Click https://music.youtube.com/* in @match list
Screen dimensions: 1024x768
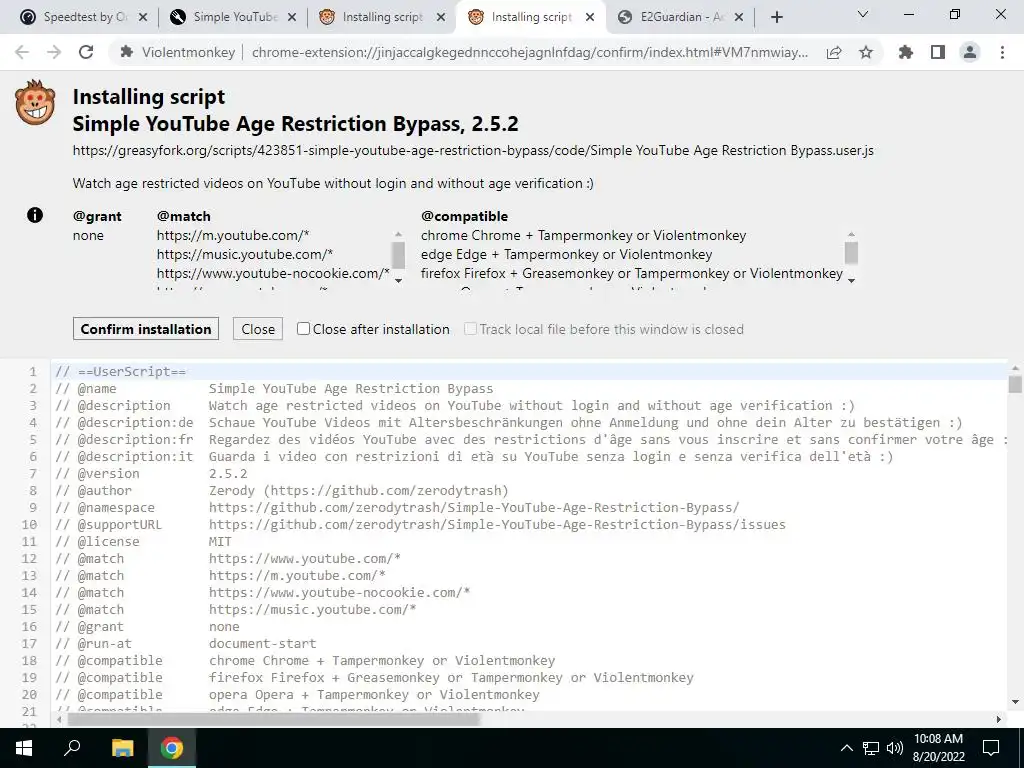click(245, 254)
